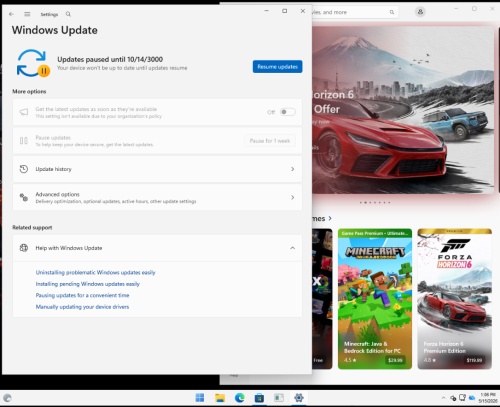500x407 pixels.
Task: Click Minecraft $29.99 price tag
Action: pos(395,360)
